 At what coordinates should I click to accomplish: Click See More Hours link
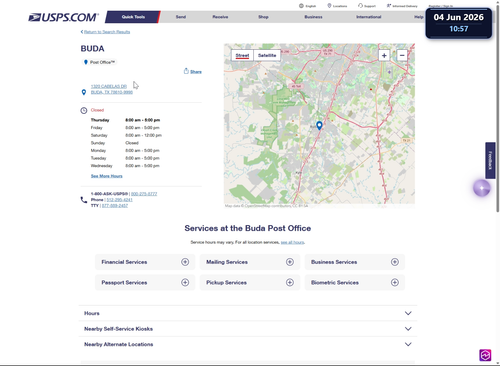pyautogui.click(x=107, y=176)
